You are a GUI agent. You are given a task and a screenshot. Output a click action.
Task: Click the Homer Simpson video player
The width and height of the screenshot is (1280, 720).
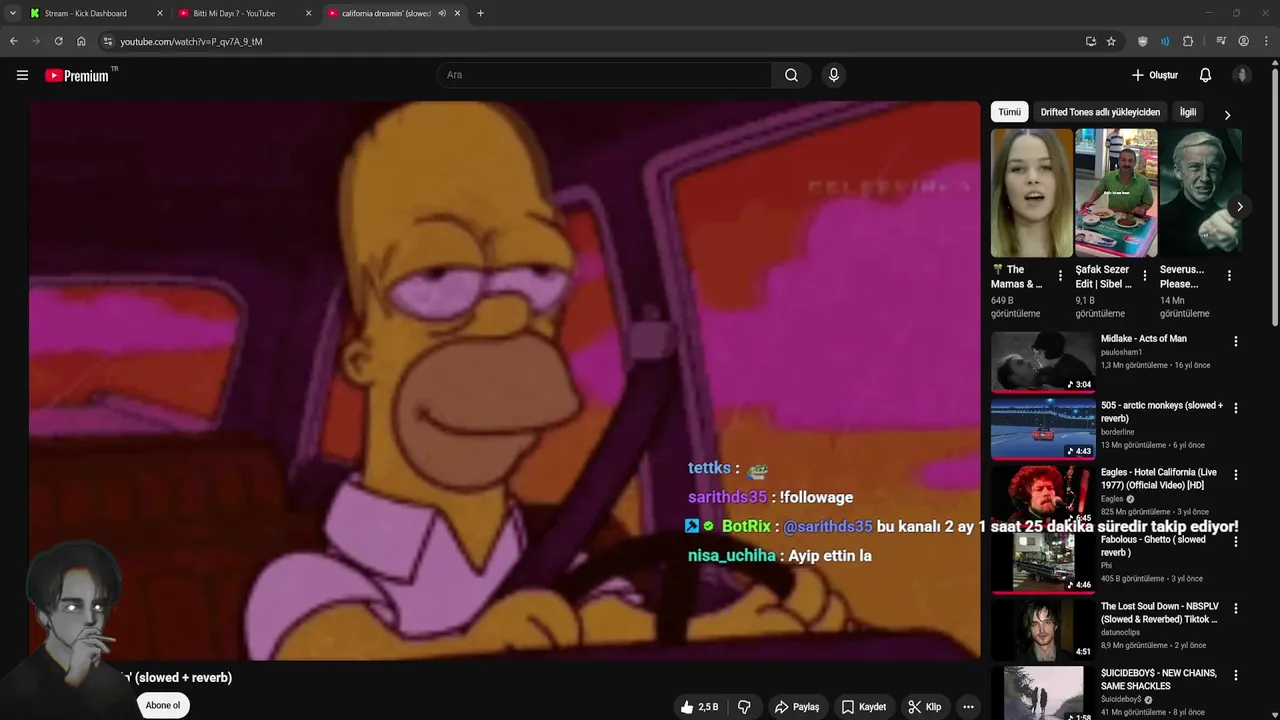(504, 380)
